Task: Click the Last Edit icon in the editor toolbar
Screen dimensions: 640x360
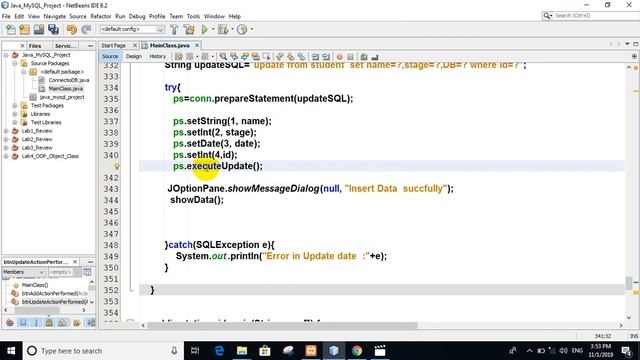Action: (x=178, y=56)
